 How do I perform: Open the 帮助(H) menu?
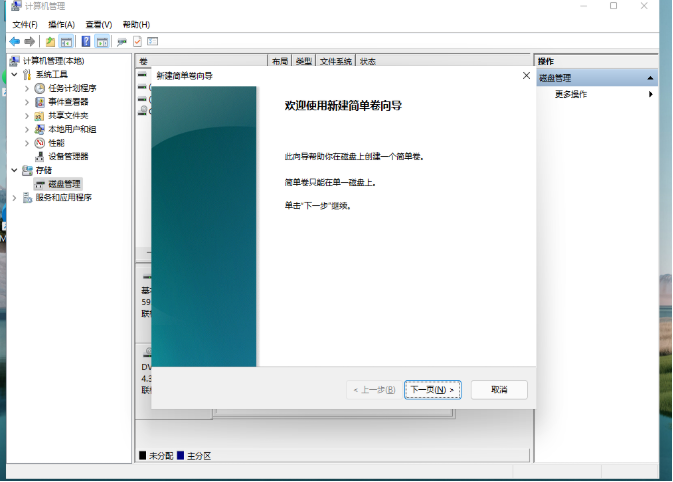(136, 24)
